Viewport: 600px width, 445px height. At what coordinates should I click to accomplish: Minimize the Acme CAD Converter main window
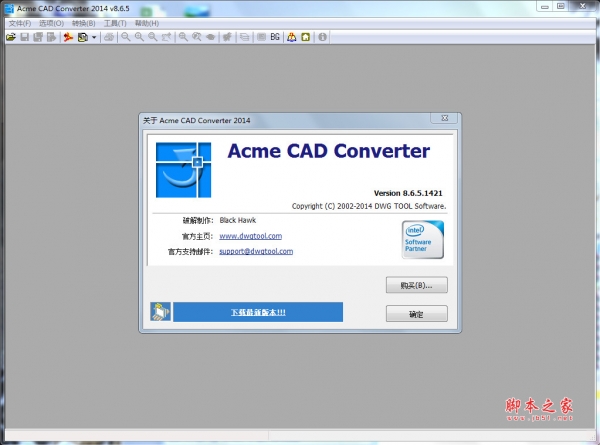(x=545, y=6)
